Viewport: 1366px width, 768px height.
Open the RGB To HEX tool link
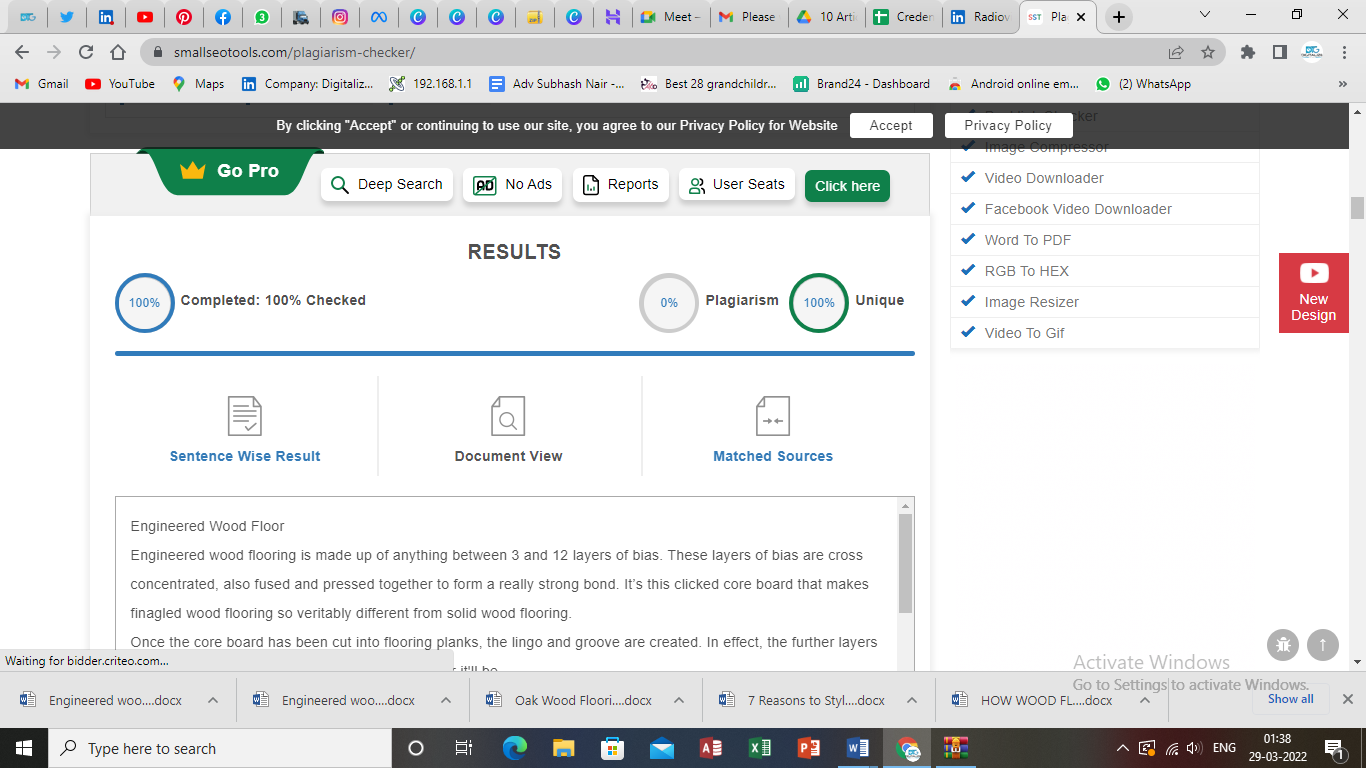click(x=1027, y=271)
